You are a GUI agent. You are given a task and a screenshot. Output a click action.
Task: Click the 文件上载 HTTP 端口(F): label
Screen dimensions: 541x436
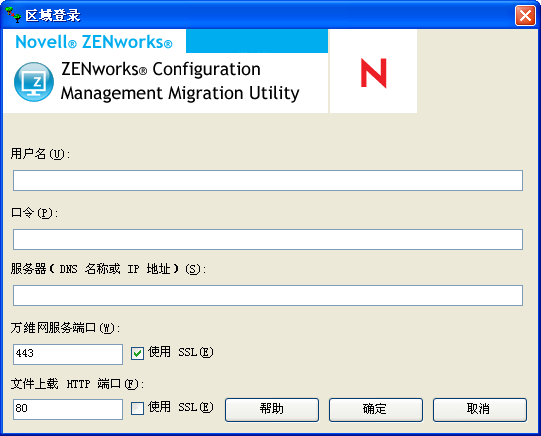[x=77, y=384]
